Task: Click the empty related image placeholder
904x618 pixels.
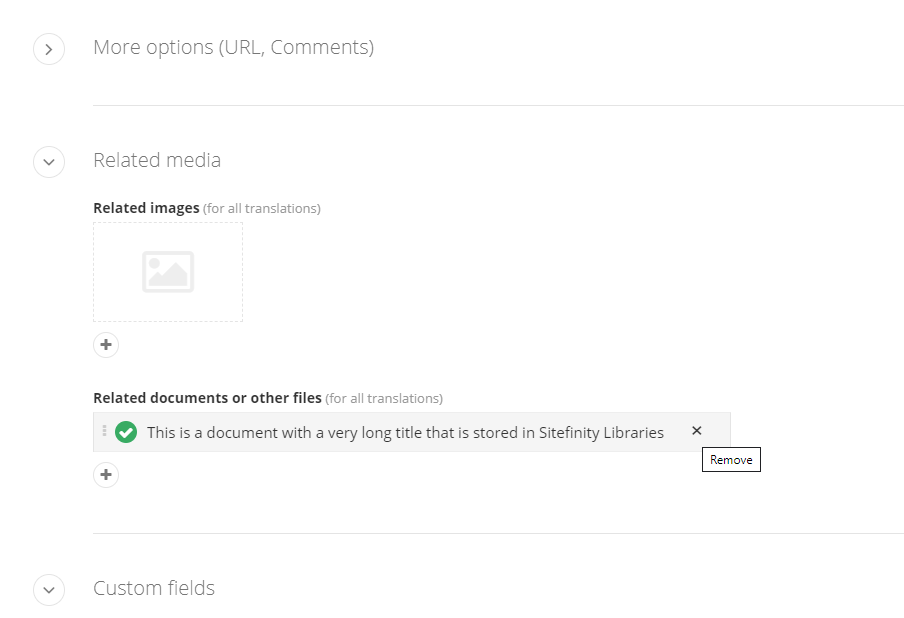Action: 168,272
